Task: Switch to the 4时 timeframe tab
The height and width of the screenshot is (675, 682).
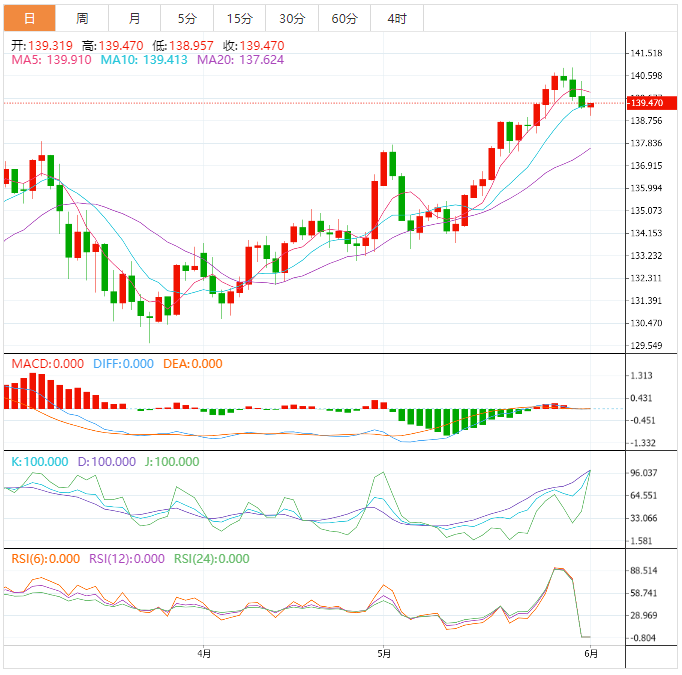Action: [x=396, y=19]
